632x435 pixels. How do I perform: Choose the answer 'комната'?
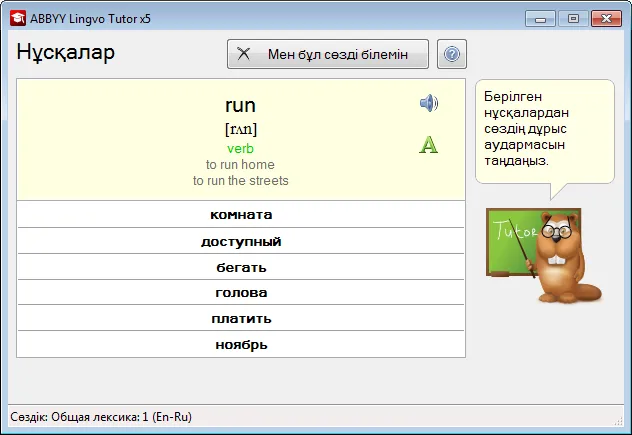241,214
